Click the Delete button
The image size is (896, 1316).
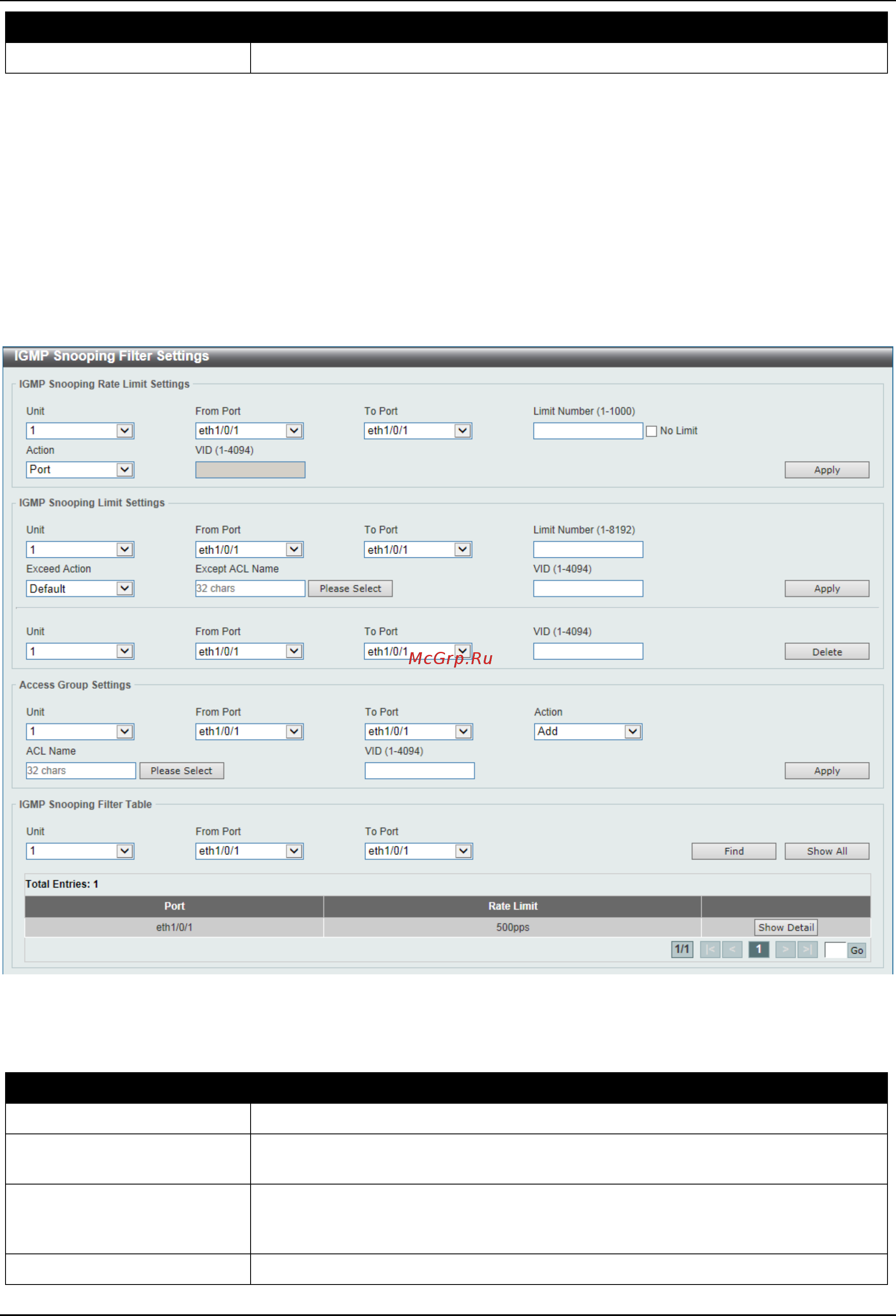click(827, 651)
